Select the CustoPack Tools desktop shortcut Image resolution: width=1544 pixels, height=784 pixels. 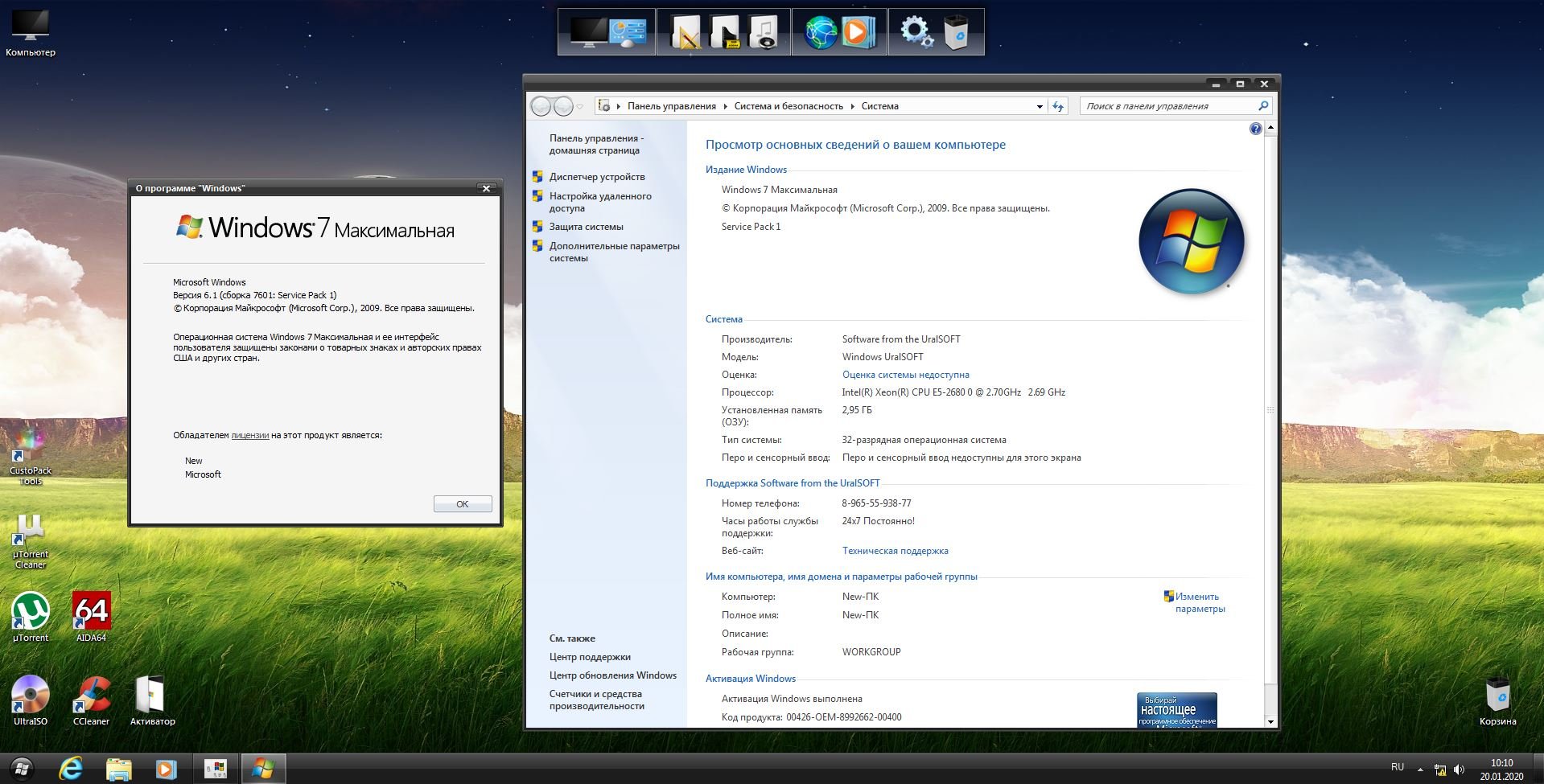click(31, 456)
